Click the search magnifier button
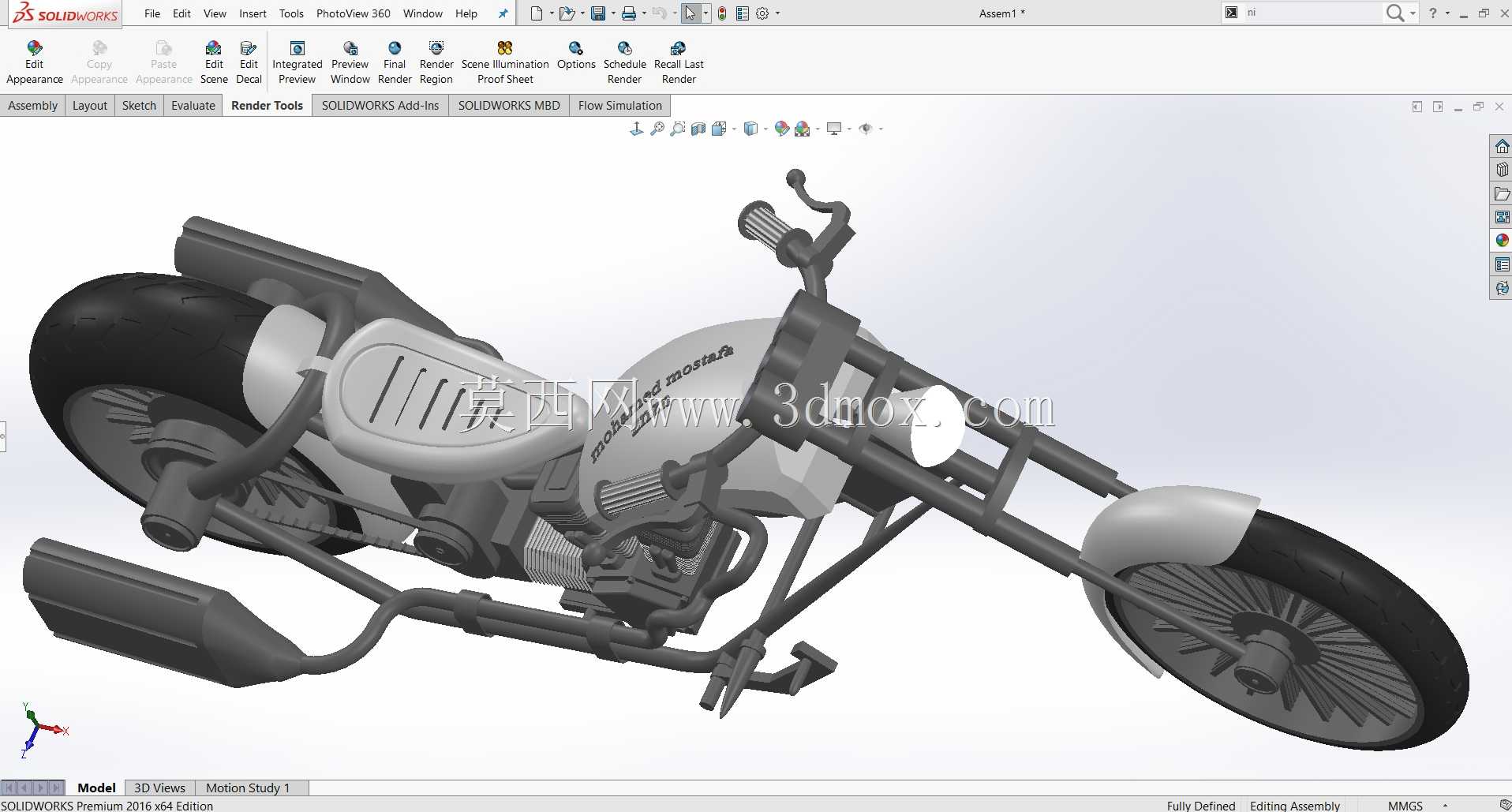 1394,13
